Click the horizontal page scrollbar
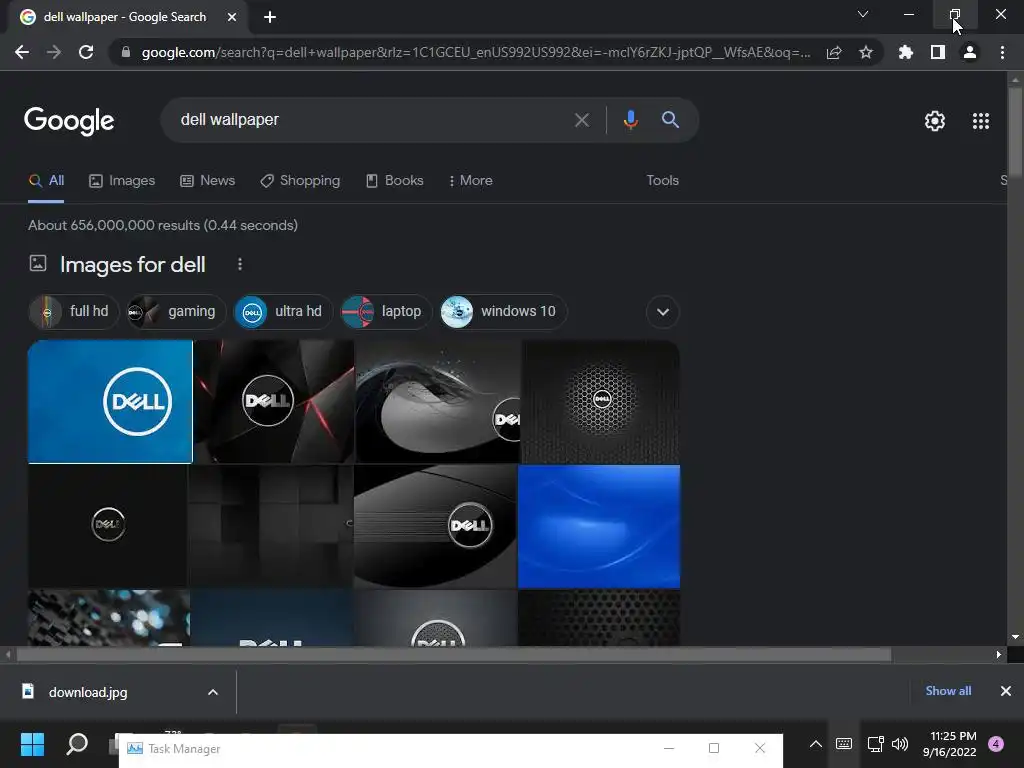Screen dimensions: 1024x768 tap(454, 654)
